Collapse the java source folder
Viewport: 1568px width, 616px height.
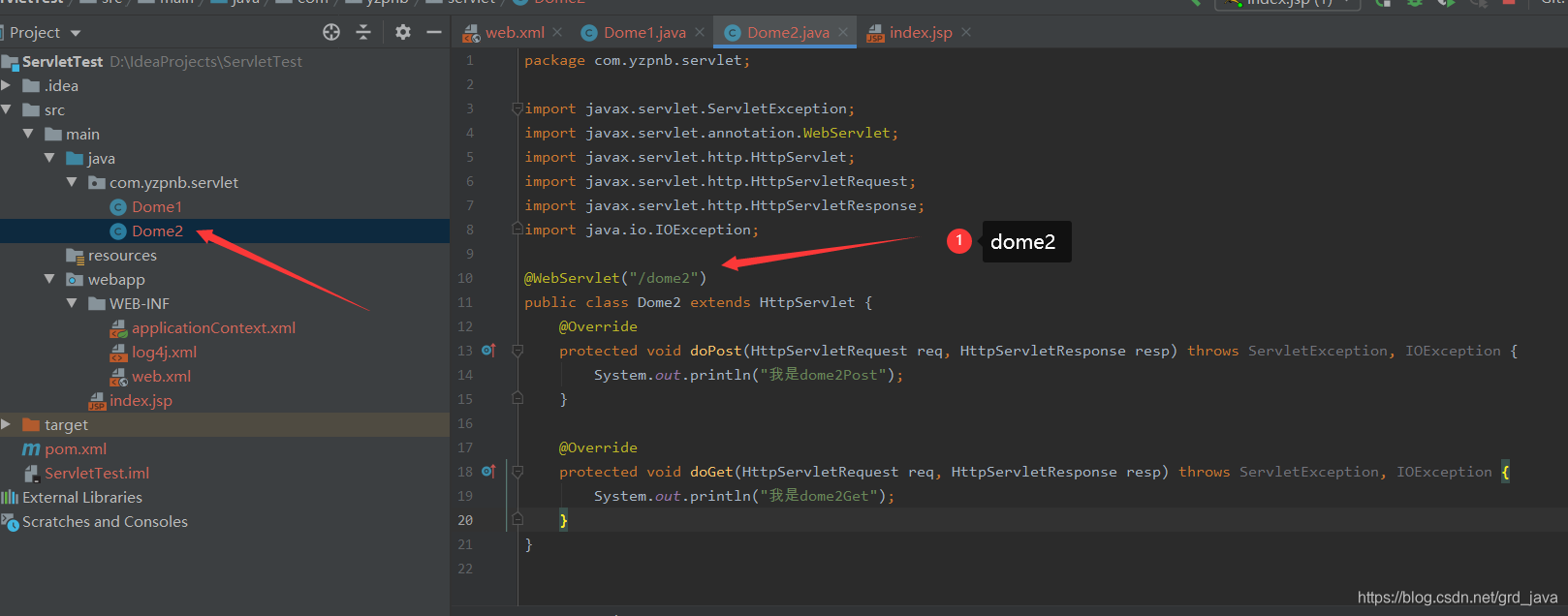coord(49,158)
